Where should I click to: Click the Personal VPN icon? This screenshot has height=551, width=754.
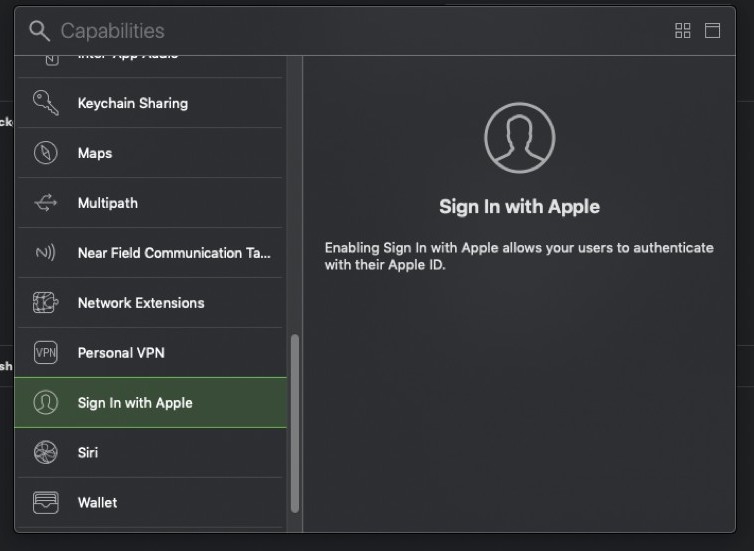coord(45,353)
